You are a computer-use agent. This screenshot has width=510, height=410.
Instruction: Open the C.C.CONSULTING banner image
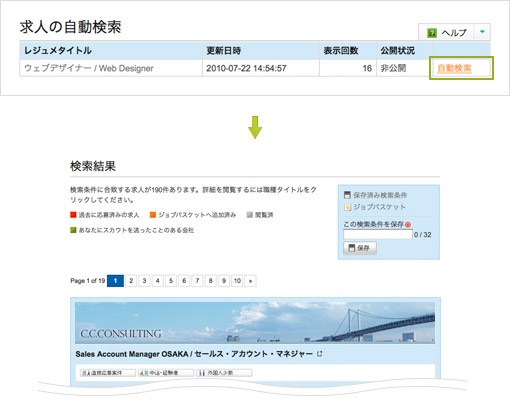pyautogui.click(x=255, y=323)
